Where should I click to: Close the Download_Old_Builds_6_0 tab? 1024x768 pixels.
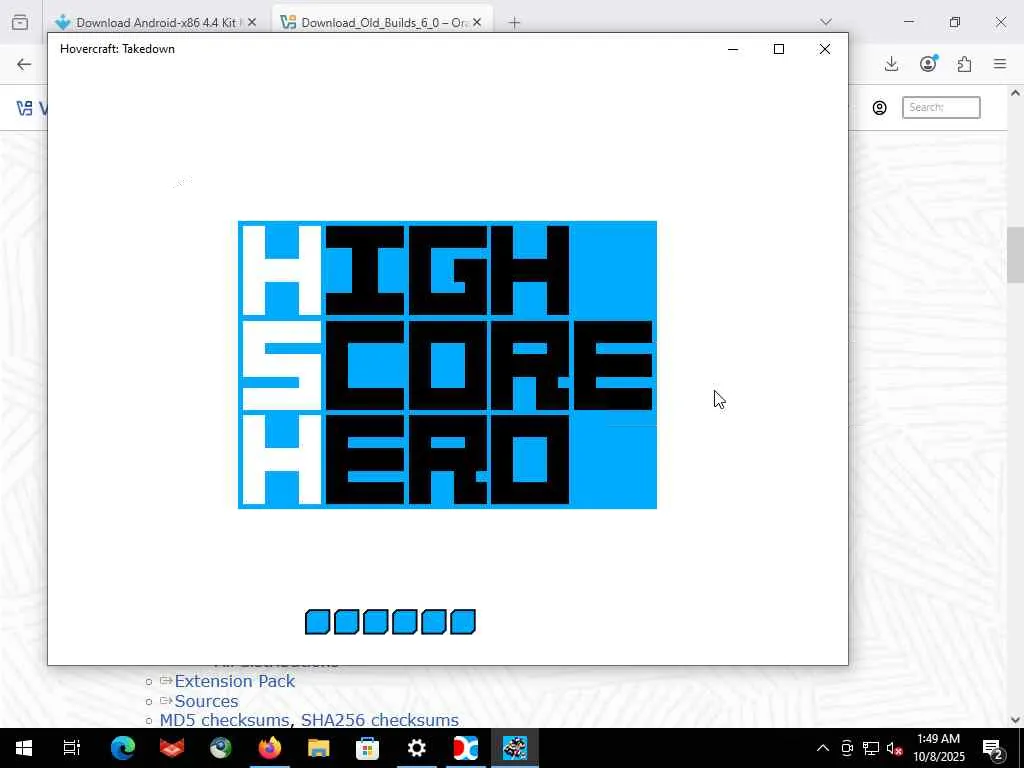tap(477, 22)
